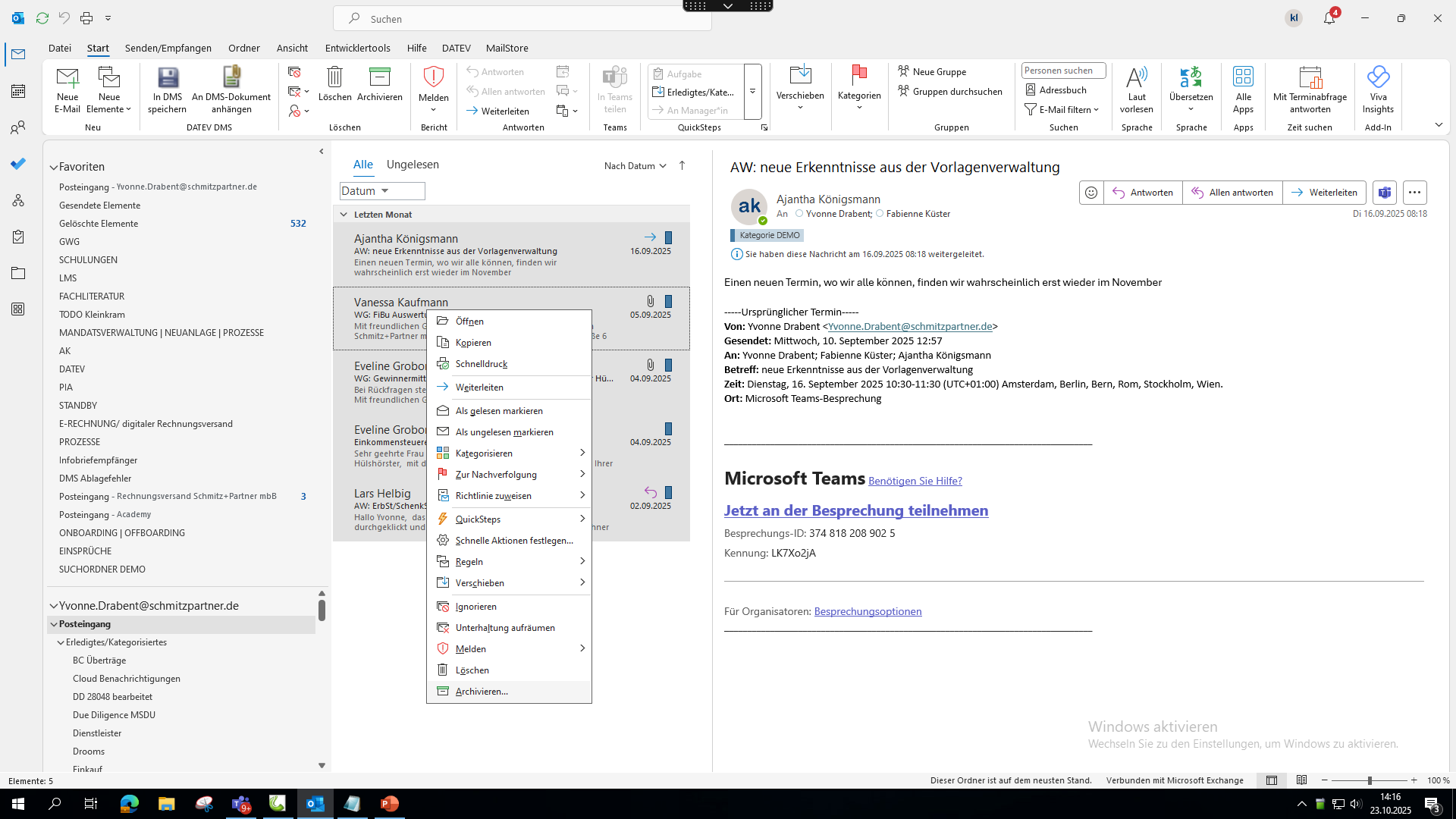Attach a DMS document via An DMS-Dokument anhängen
The height and width of the screenshot is (819, 1456).
(x=231, y=89)
